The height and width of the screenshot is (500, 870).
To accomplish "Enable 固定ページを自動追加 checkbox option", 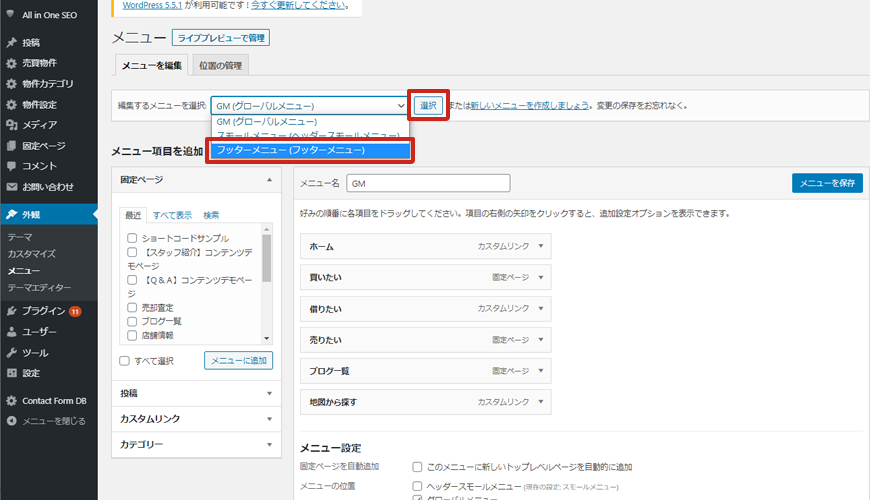I will coord(418,467).
